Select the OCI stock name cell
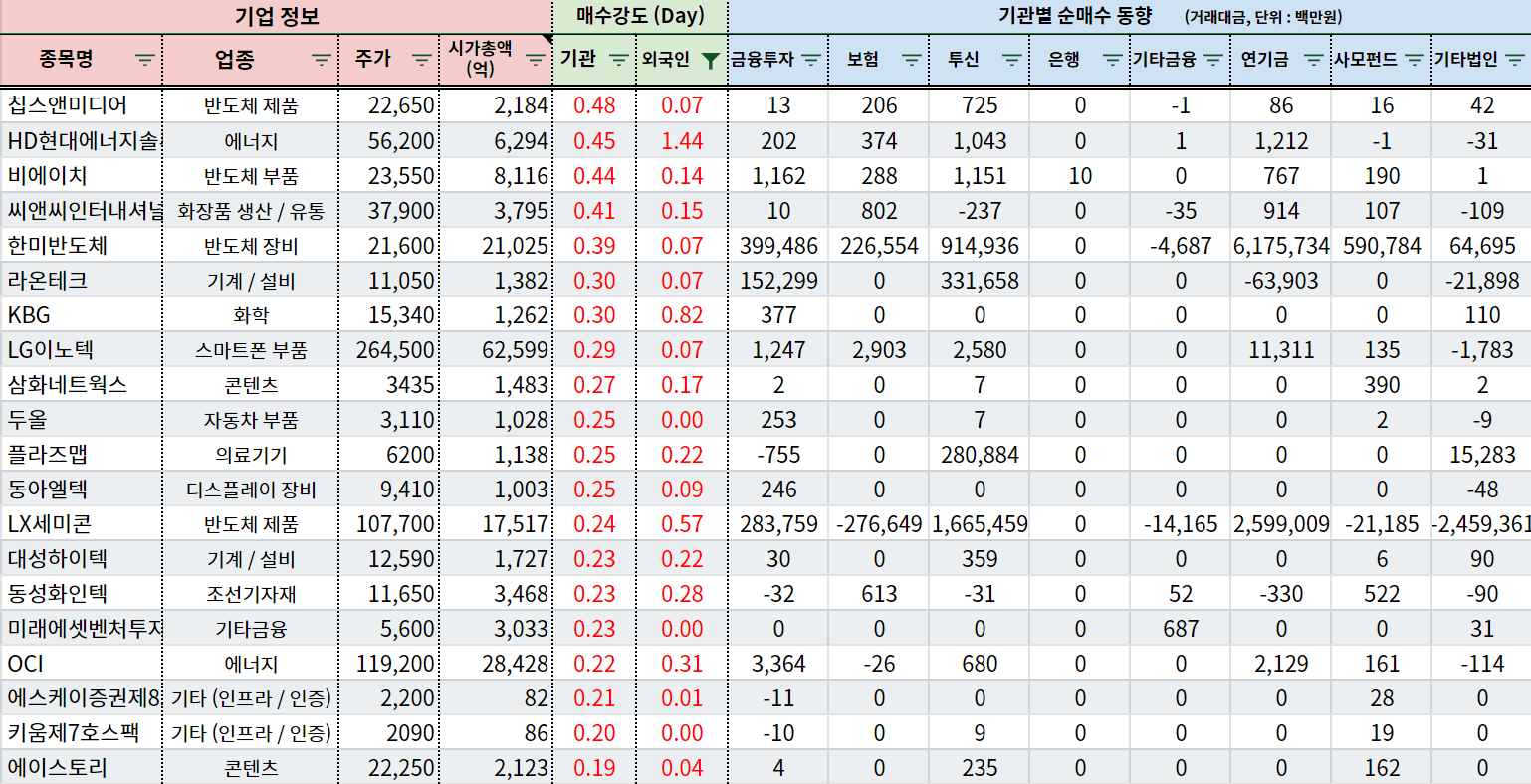1531x784 pixels. [x=81, y=663]
